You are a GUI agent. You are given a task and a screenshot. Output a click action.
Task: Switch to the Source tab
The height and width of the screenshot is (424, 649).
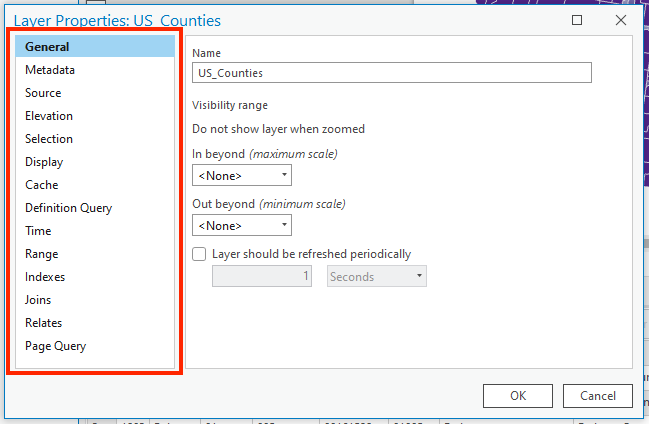(x=95, y=93)
